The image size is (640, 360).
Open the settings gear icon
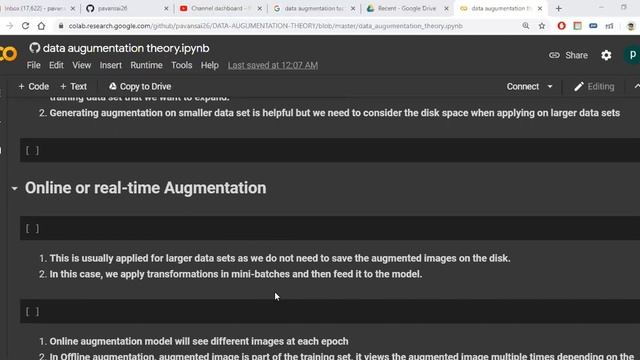coord(606,55)
